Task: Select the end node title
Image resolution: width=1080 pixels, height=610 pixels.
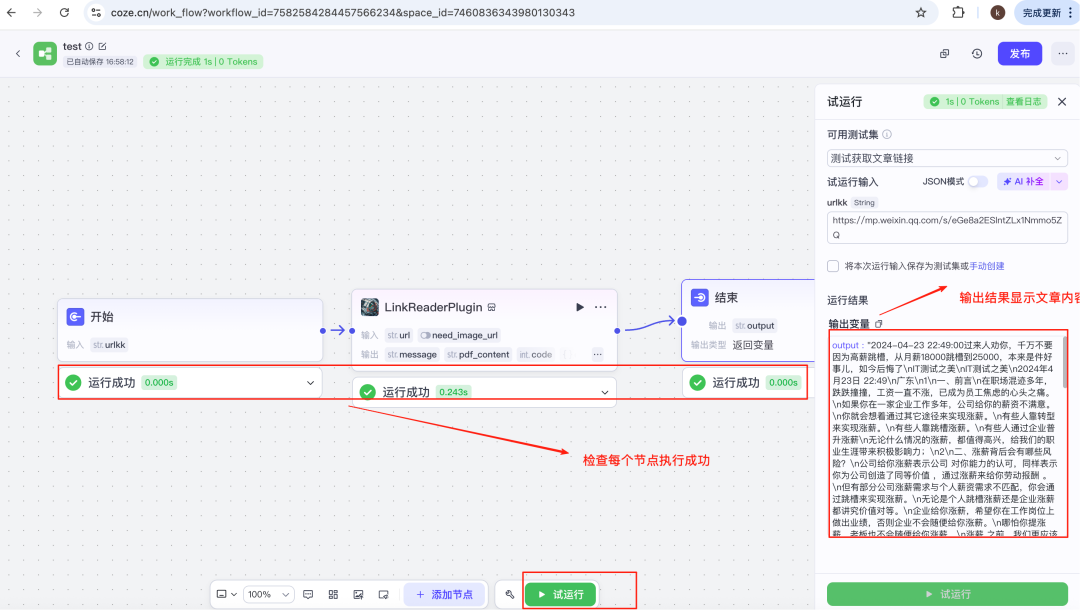Action: tap(726, 297)
